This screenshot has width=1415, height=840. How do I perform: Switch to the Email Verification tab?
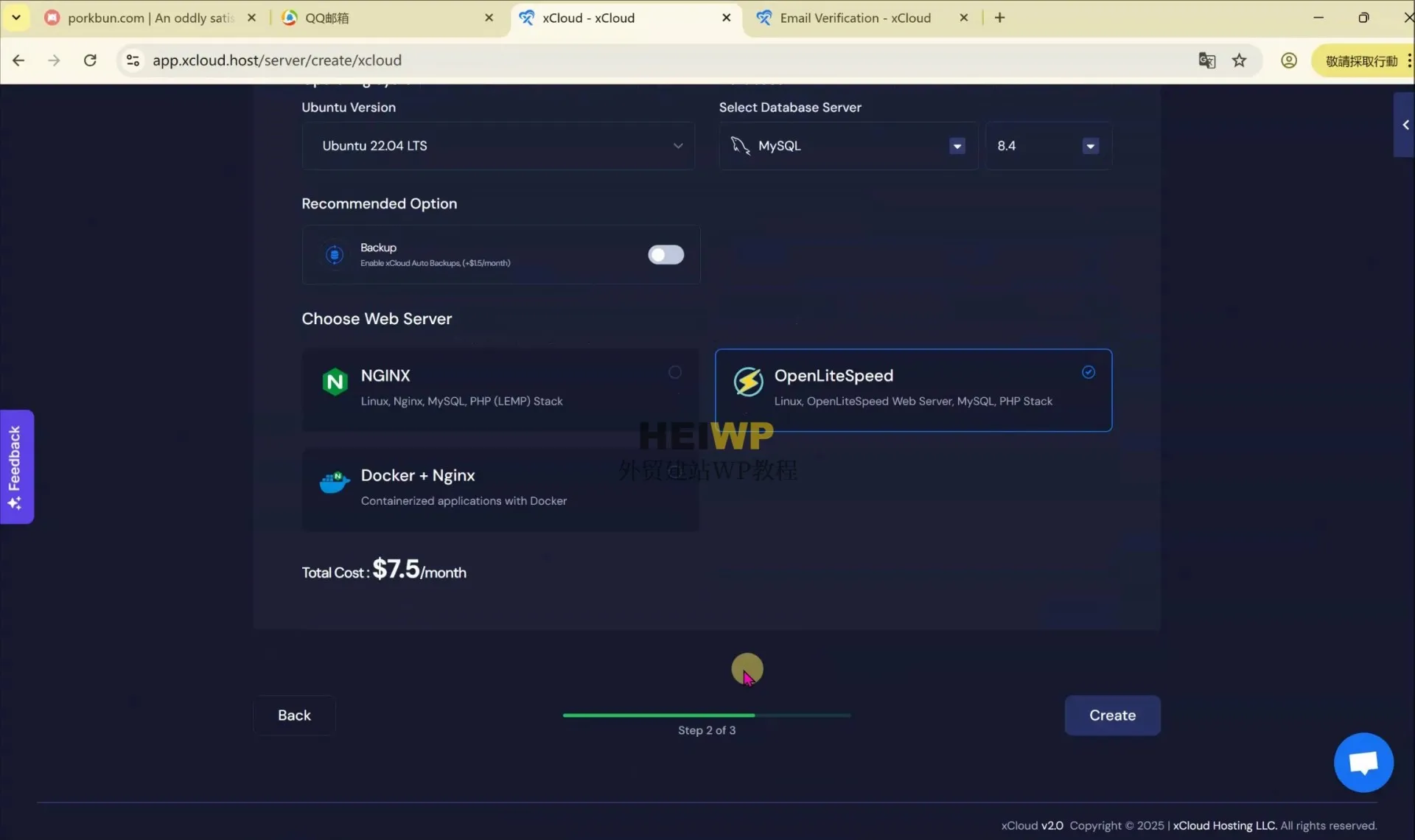coord(853,17)
